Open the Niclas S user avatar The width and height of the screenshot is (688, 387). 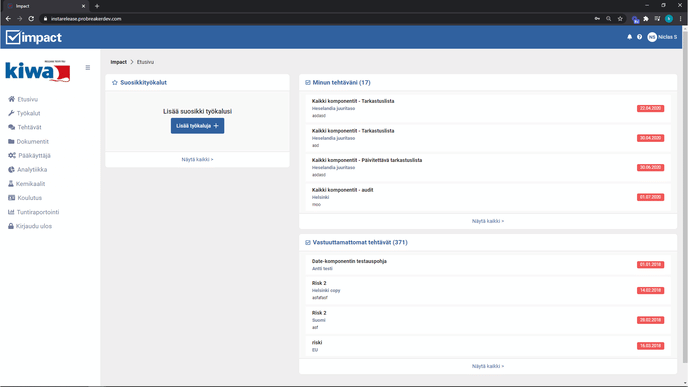tap(652, 37)
